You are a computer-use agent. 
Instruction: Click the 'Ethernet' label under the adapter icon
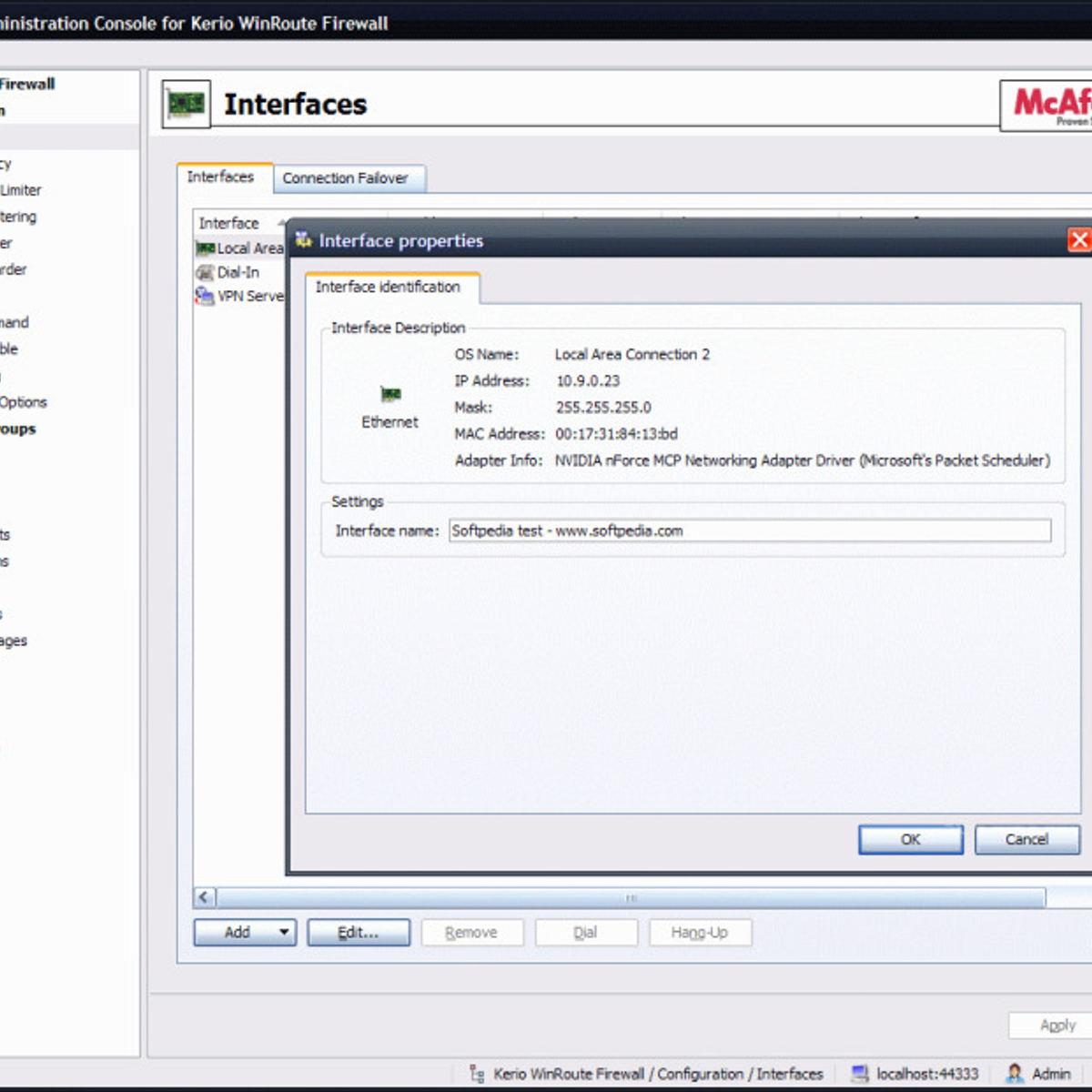pyautogui.click(x=389, y=422)
